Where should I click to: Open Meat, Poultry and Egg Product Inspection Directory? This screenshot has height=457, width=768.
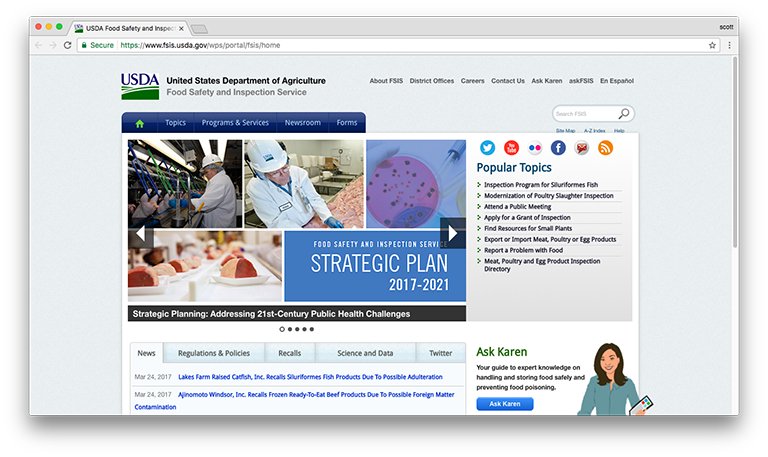542,265
